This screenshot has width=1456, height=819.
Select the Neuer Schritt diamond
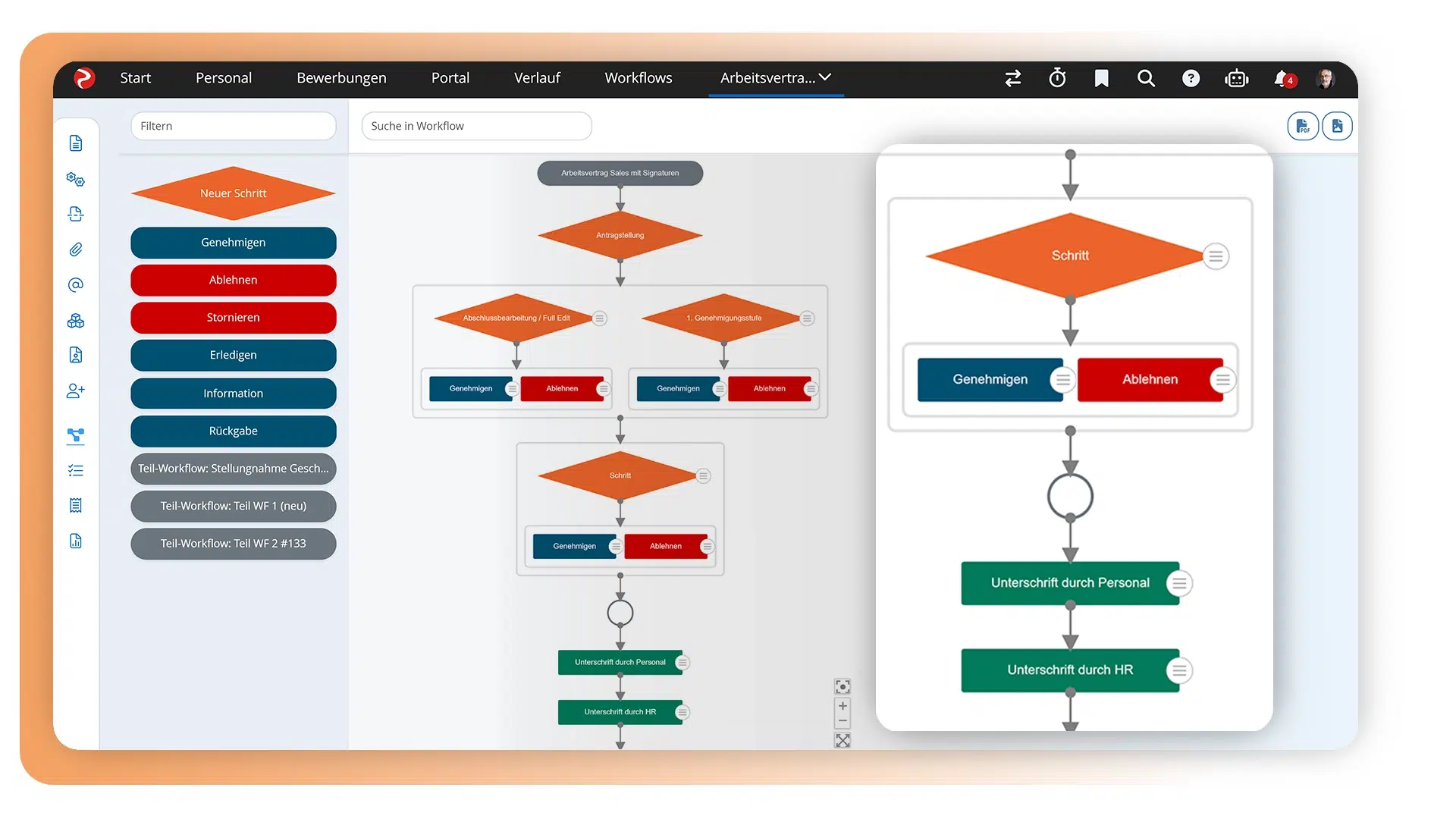coord(233,193)
